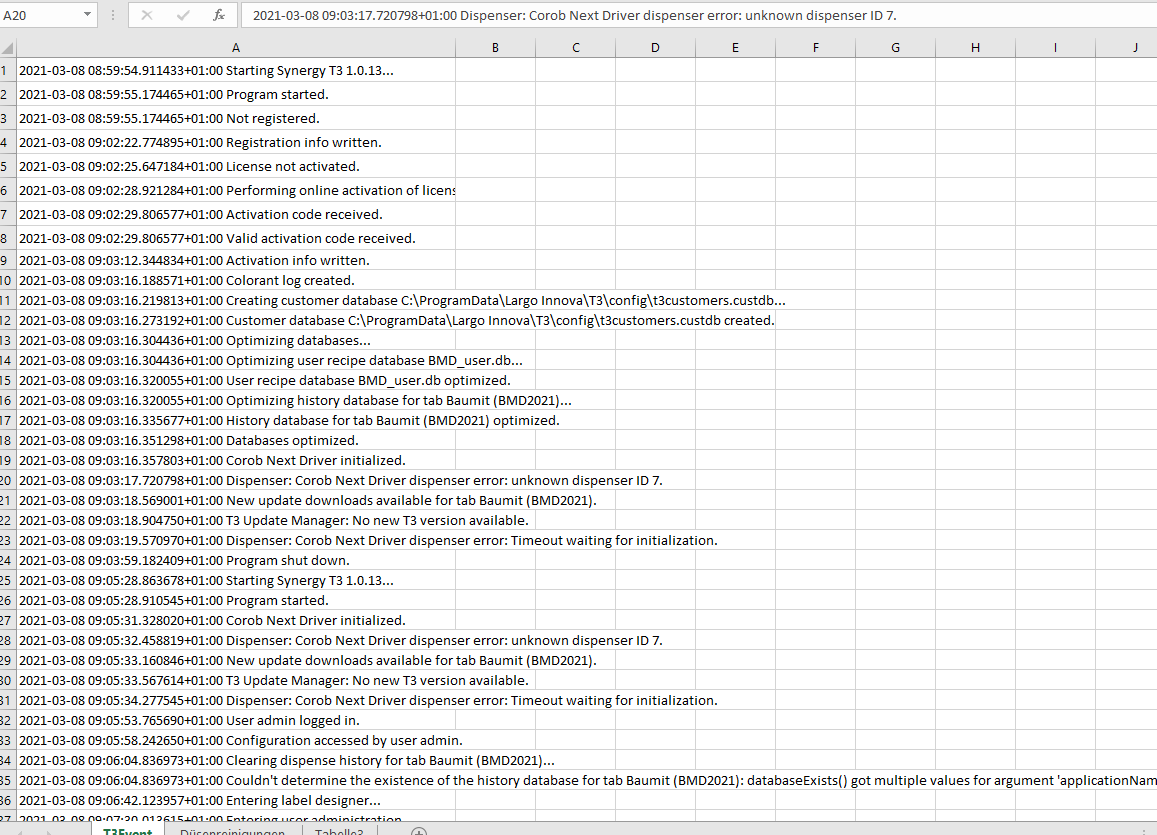Viewport: 1157px width, 835px height.
Task: Select the 'Performing online activation' cell
Action: click(236, 190)
